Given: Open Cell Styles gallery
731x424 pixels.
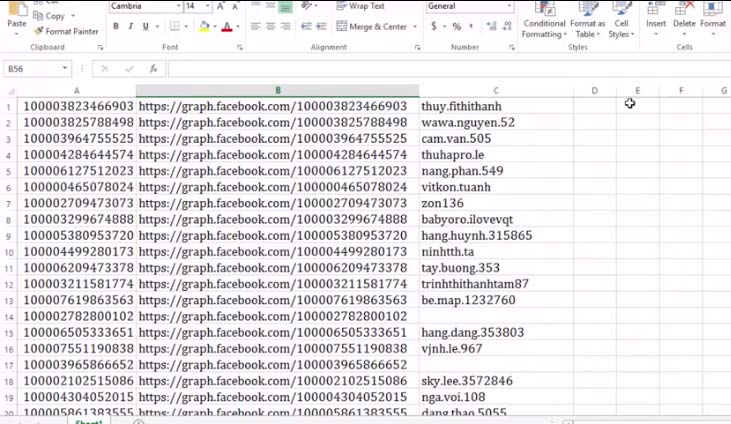Looking at the screenshot, I should pos(621,20).
